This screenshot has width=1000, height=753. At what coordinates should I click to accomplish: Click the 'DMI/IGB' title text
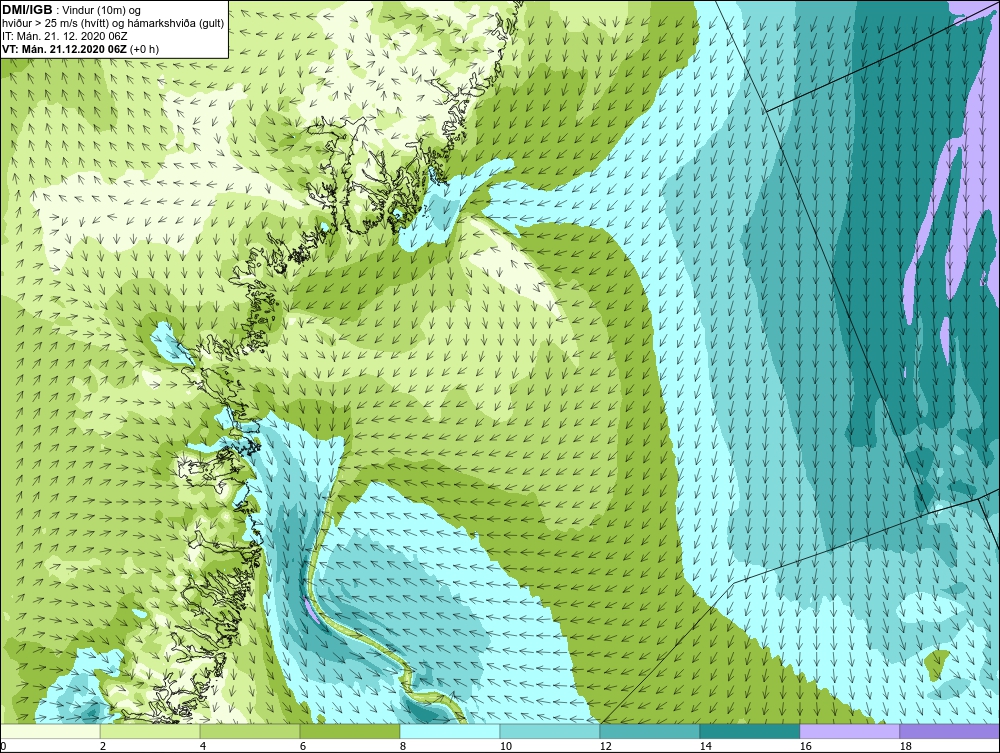(27, 10)
